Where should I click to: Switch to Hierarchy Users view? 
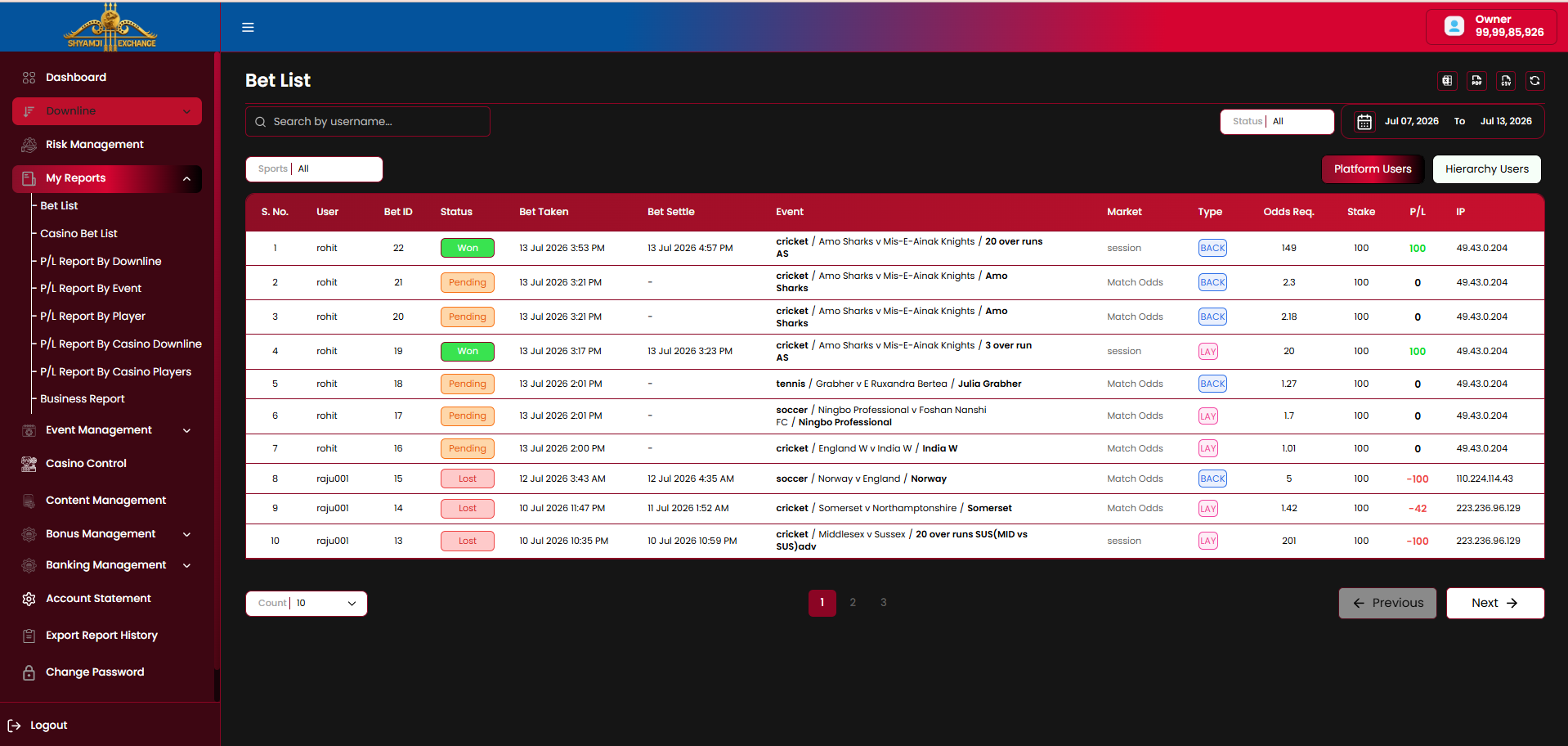click(1486, 169)
